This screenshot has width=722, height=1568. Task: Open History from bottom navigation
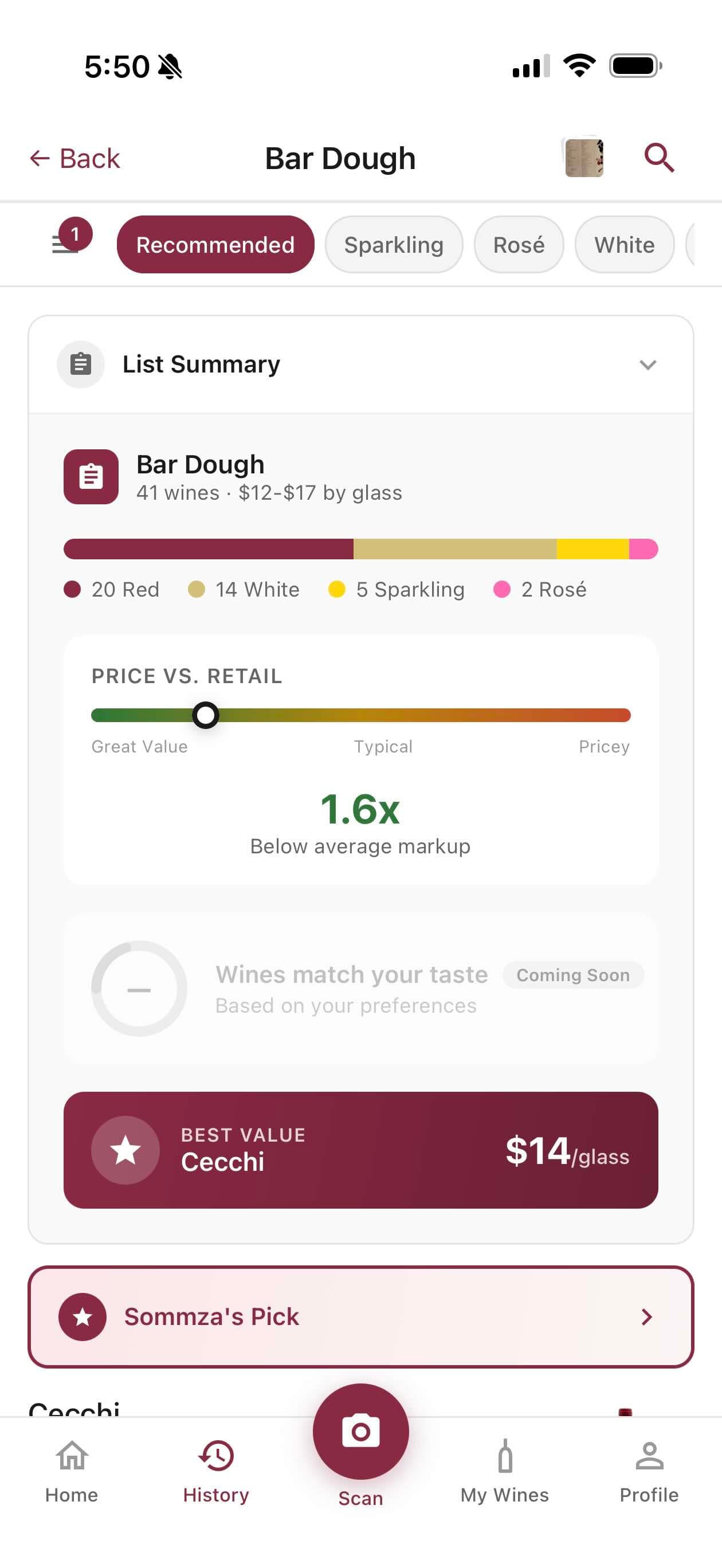coord(216,1470)
